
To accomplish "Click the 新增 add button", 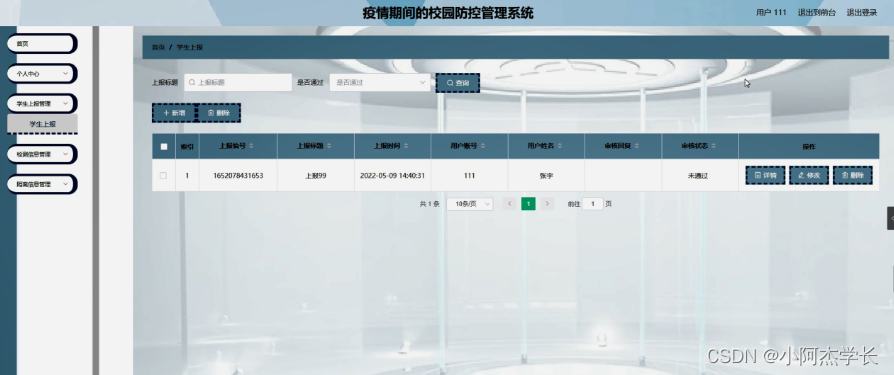I will 174,113.
